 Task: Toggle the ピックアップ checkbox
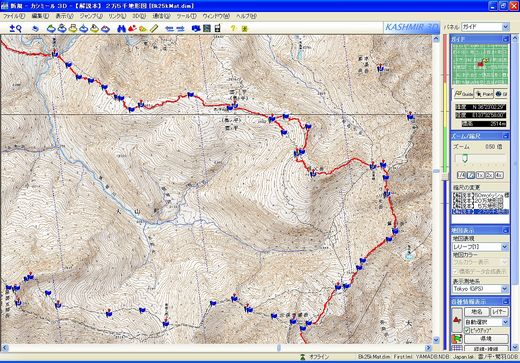(x=467, y=330)
